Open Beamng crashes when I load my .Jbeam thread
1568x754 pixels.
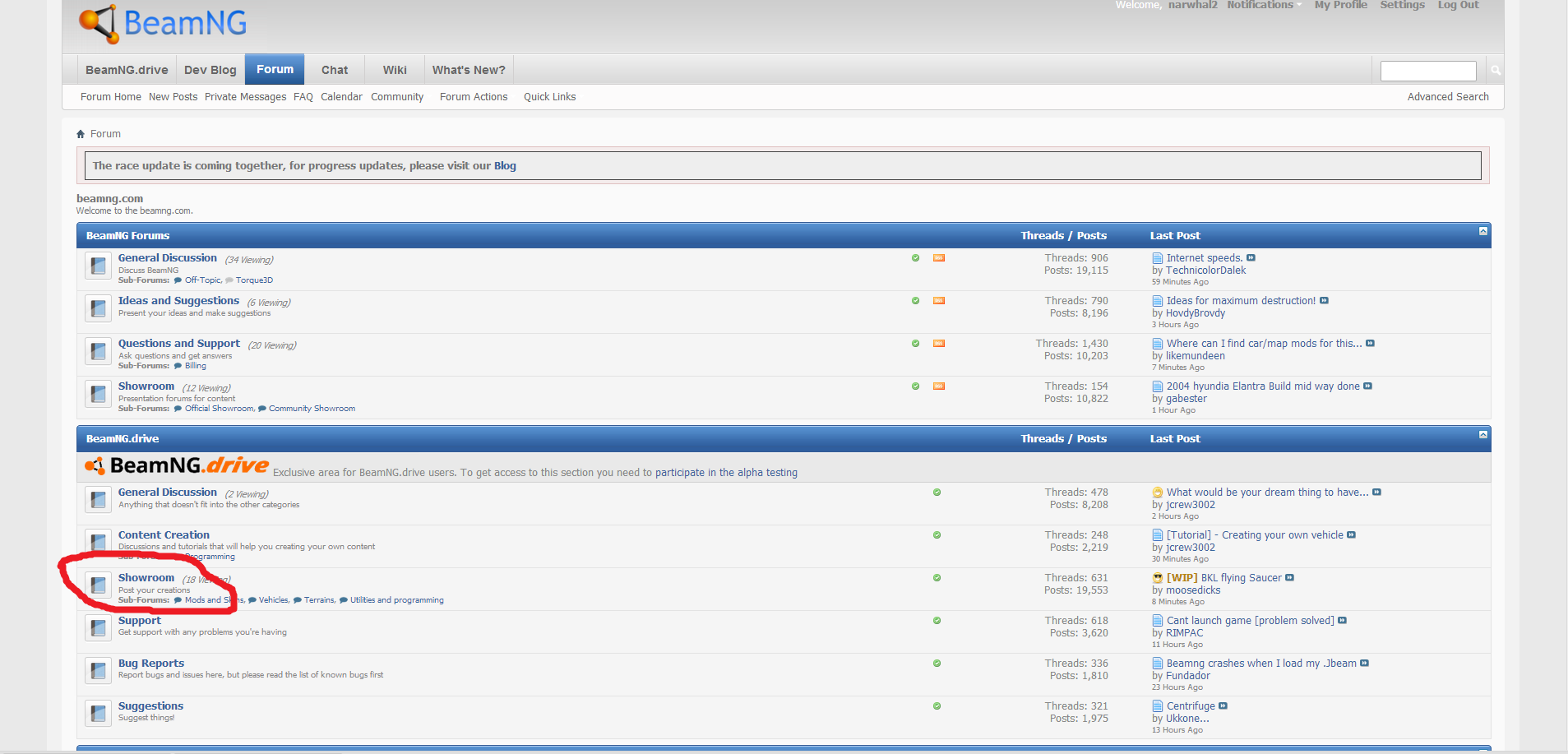point(1261,664)
